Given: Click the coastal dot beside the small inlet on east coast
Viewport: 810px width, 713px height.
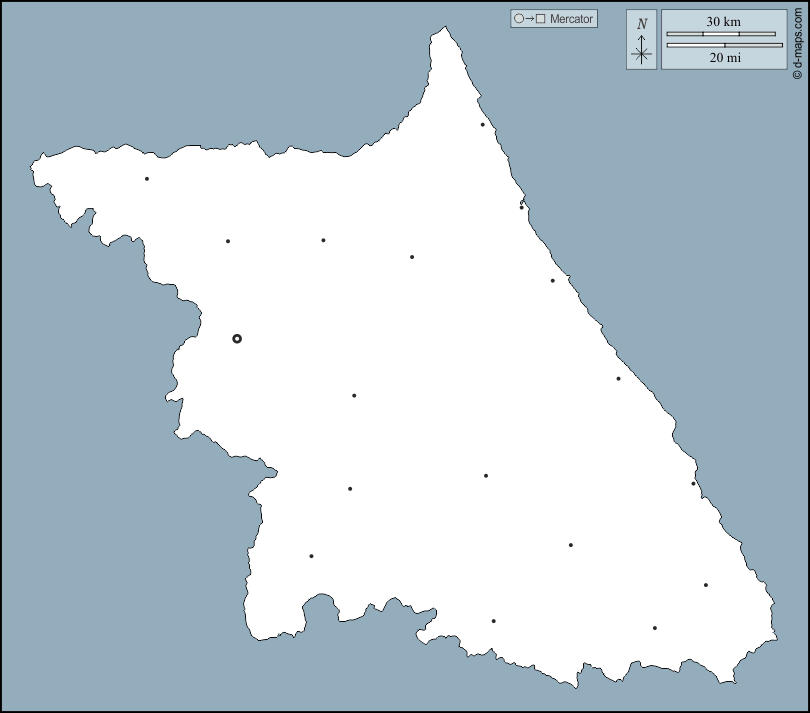Looking at the screenshot, I should pos(521,207).
